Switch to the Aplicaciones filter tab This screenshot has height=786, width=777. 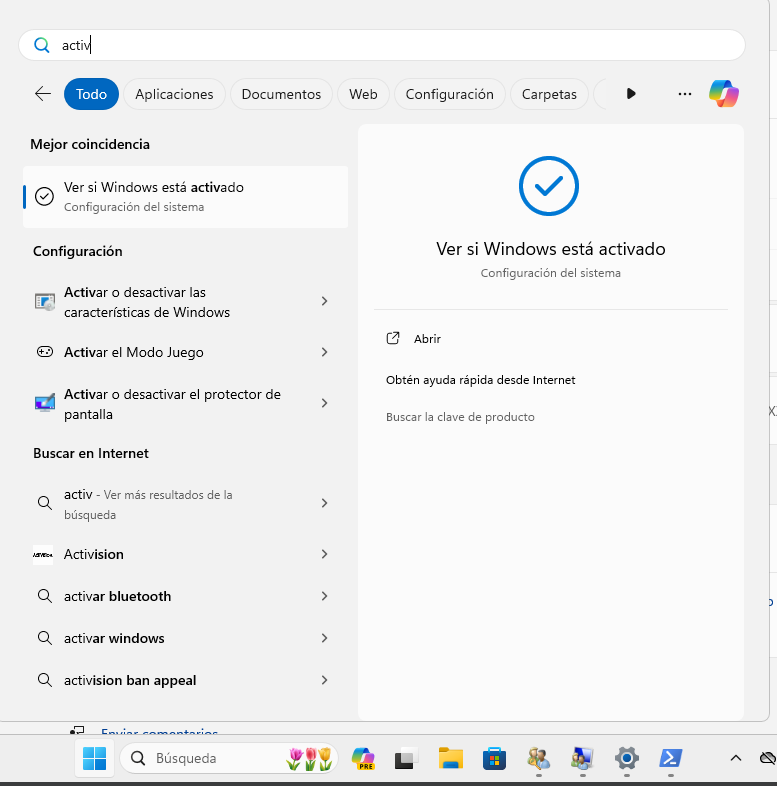click(174, 94)
